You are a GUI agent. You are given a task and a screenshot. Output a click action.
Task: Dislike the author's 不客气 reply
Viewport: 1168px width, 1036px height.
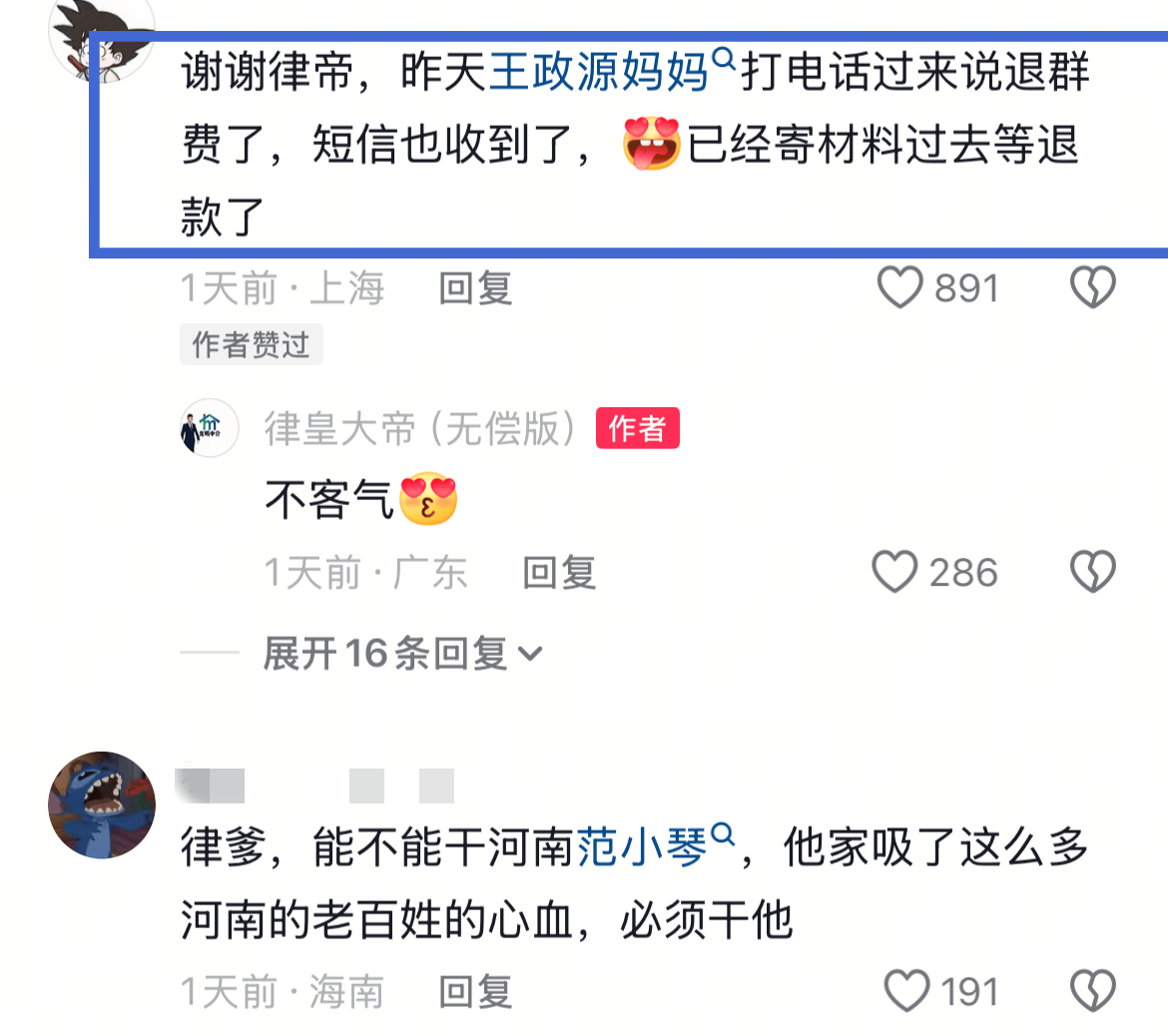(x=1093, y=572)
